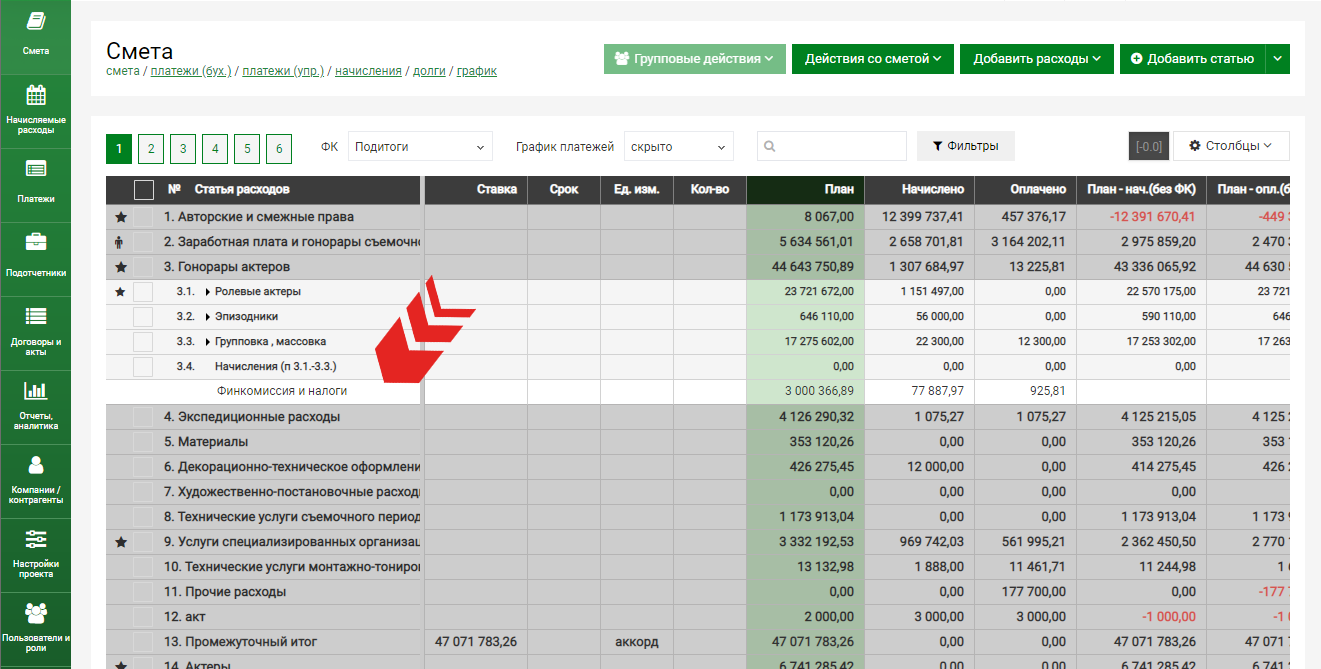Expand the Групповка, массовка row
Screen dimensions: 1321x669
(x=208, y=342)
